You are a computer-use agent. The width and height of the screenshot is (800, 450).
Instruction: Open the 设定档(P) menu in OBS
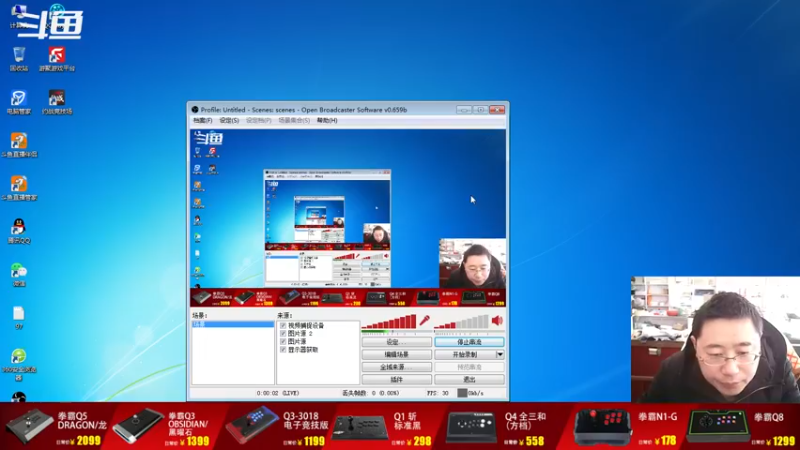pyautogui.click(x=259, y=121)
